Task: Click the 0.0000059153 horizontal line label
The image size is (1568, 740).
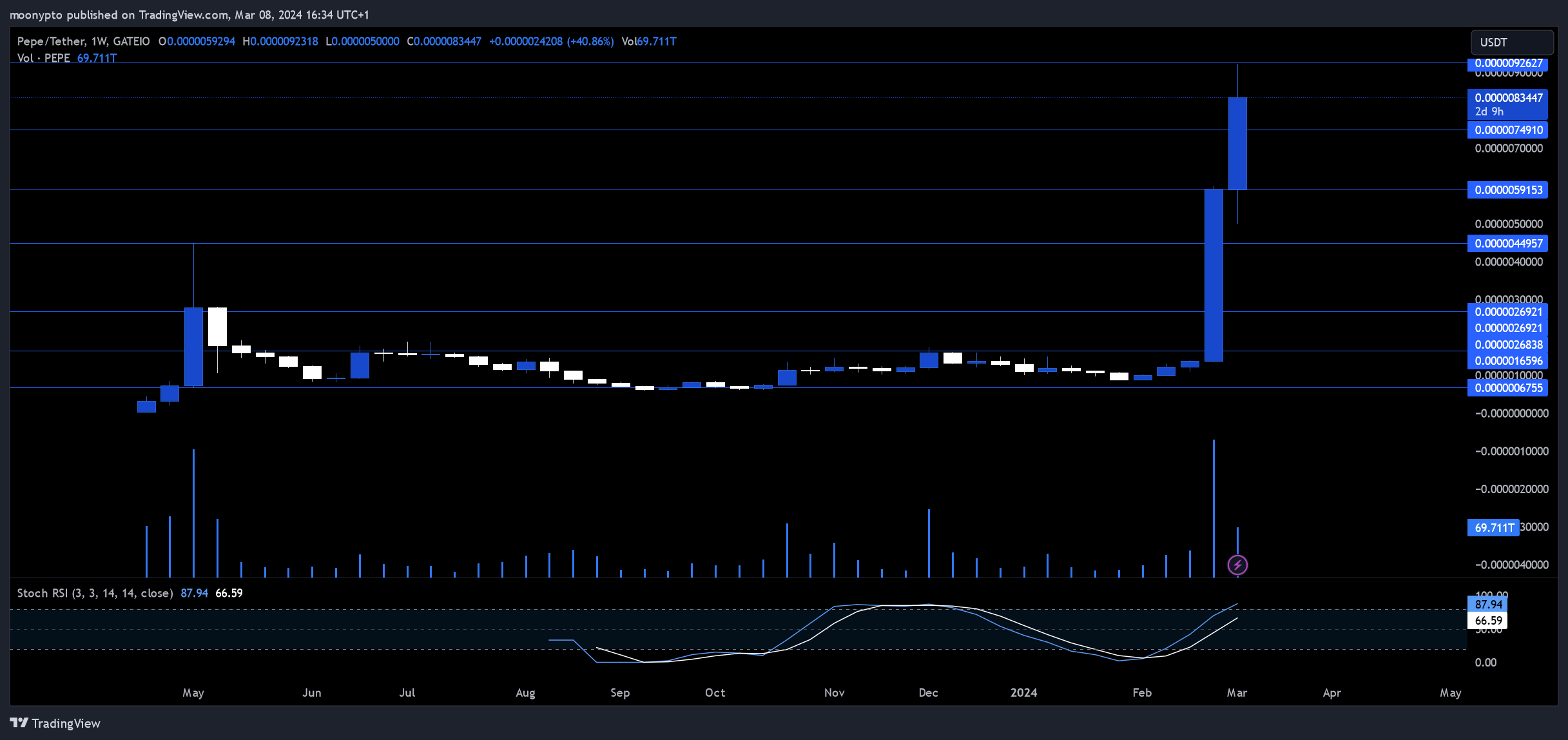Action: pos(1508,190)
